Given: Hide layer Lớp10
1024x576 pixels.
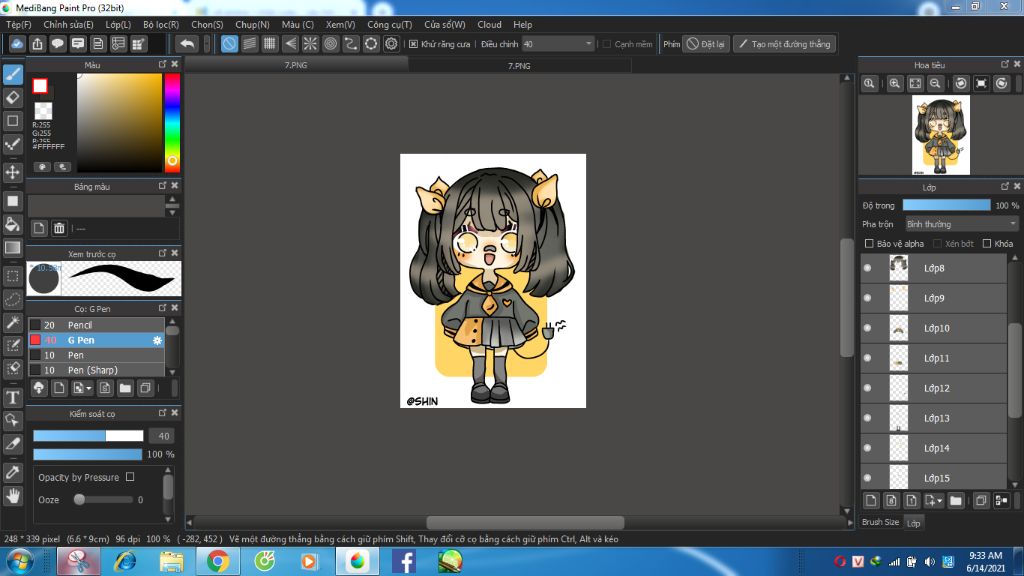Looking at the screenshot, I should point(867,328).
